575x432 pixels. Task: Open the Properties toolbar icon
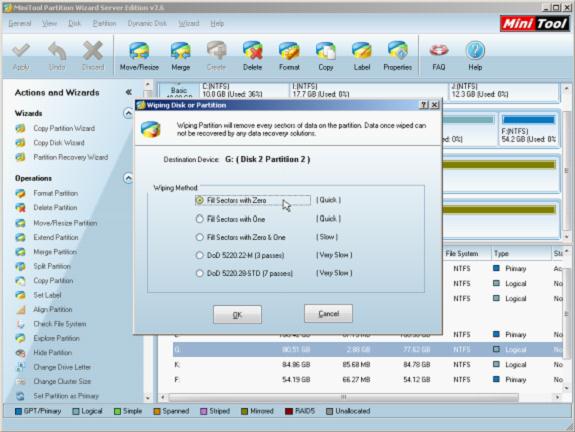398,56
